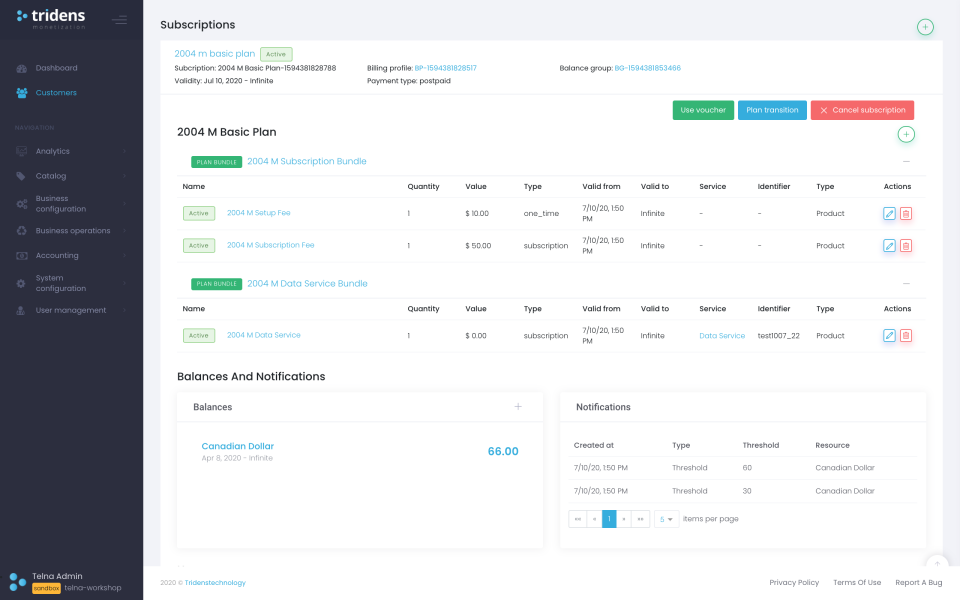Open the Canadian Dollar balance link

click(x=237, y=446)
